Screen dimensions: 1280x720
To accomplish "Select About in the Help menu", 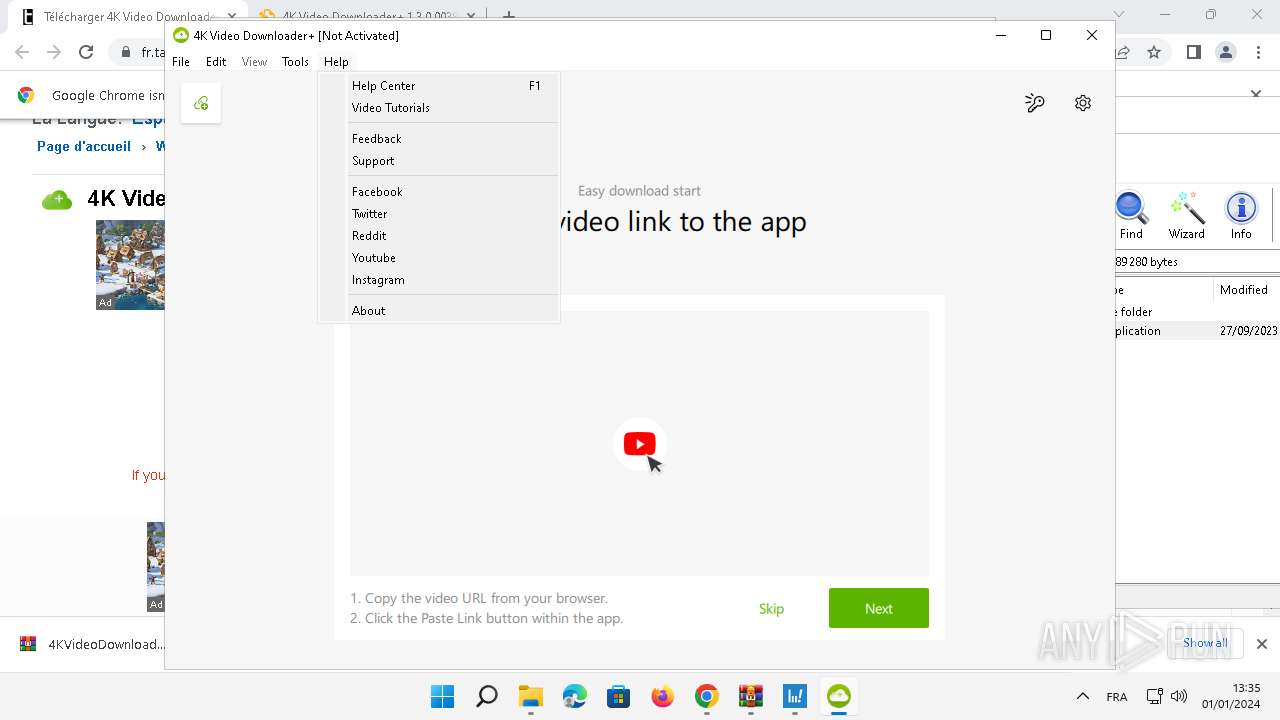I will coord(439,311).
